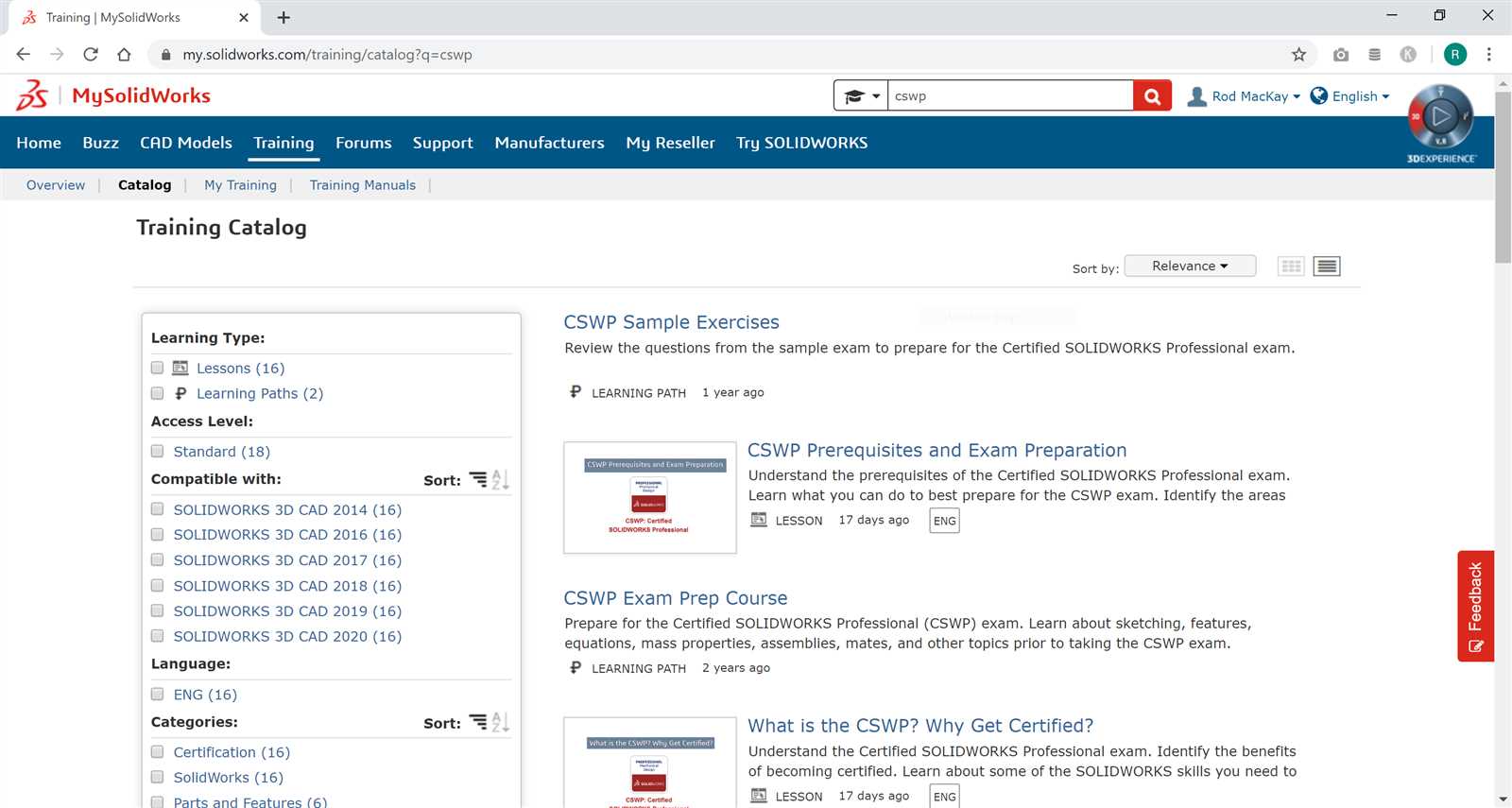Screen dimensions: 1512x808
Task: Click the What is the CSWP lesson thumbnail
Action: 650,764
